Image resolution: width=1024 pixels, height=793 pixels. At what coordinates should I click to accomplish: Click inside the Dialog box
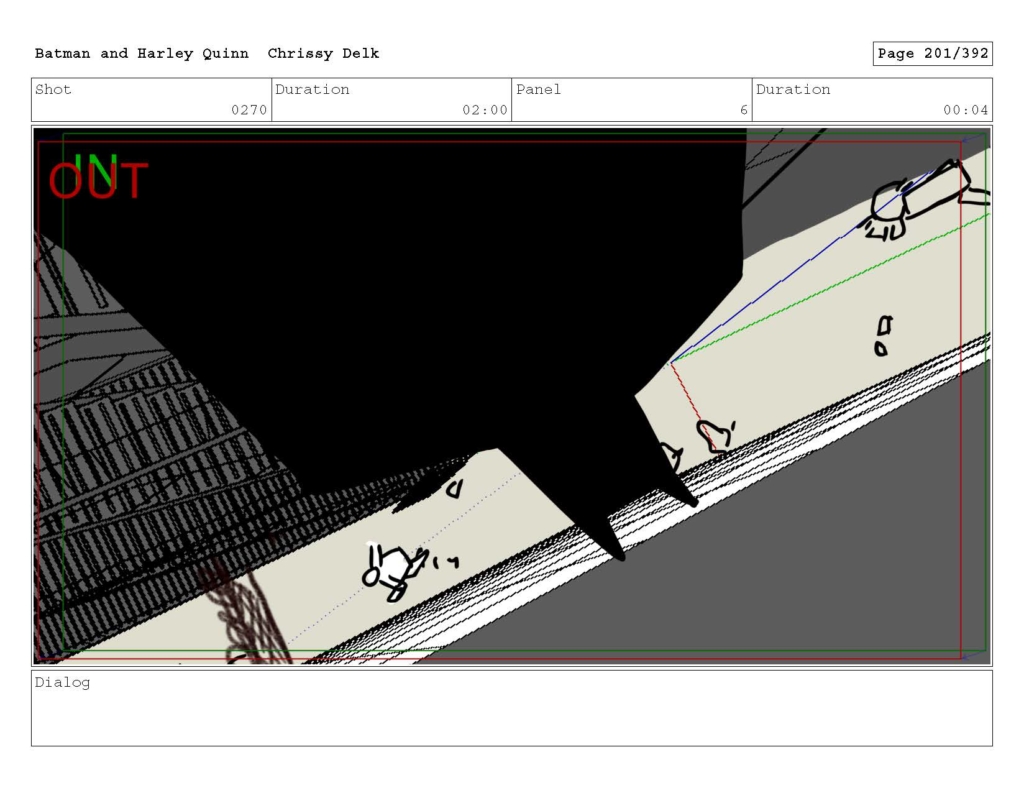coord(512,708)
